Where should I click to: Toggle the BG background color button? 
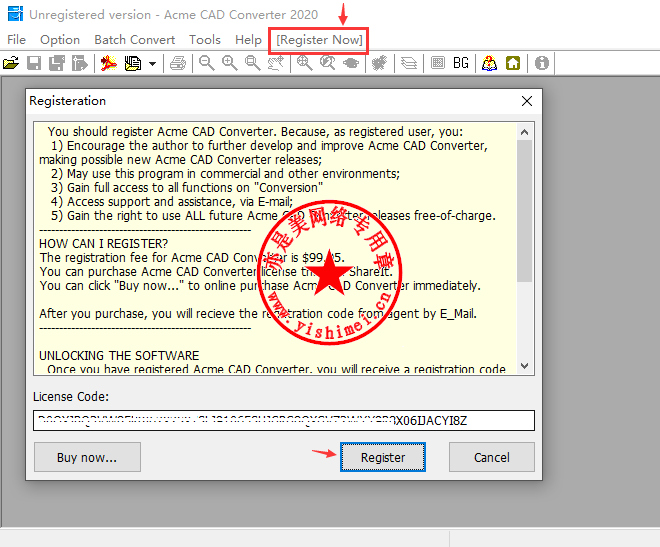coord(461,63)
